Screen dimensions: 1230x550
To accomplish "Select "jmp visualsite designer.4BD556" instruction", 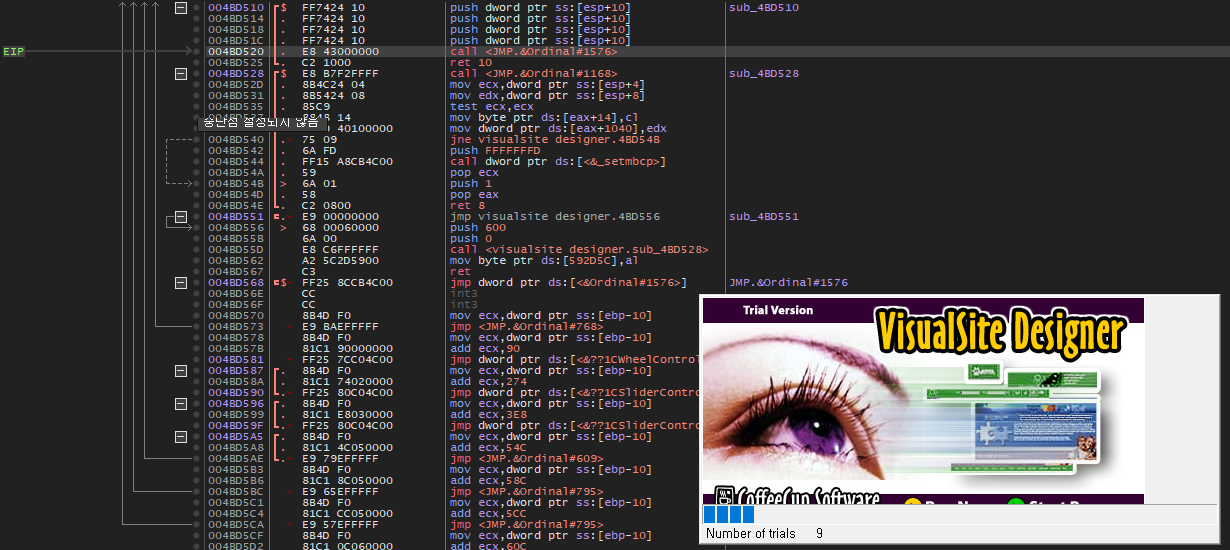I will click(555, 216).
